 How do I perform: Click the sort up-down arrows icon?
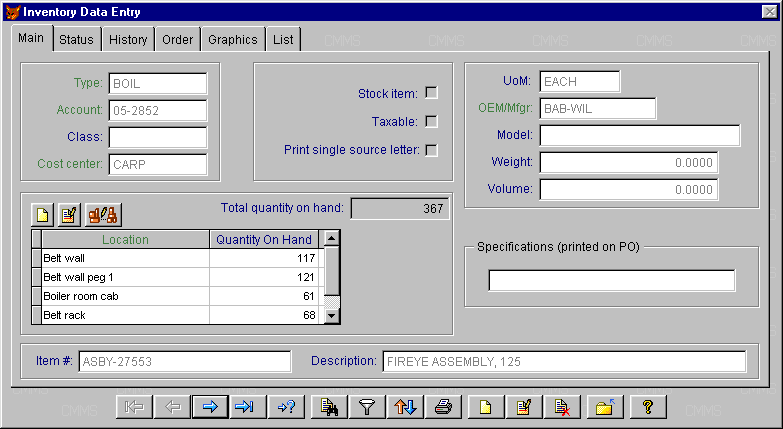point(405,407)
